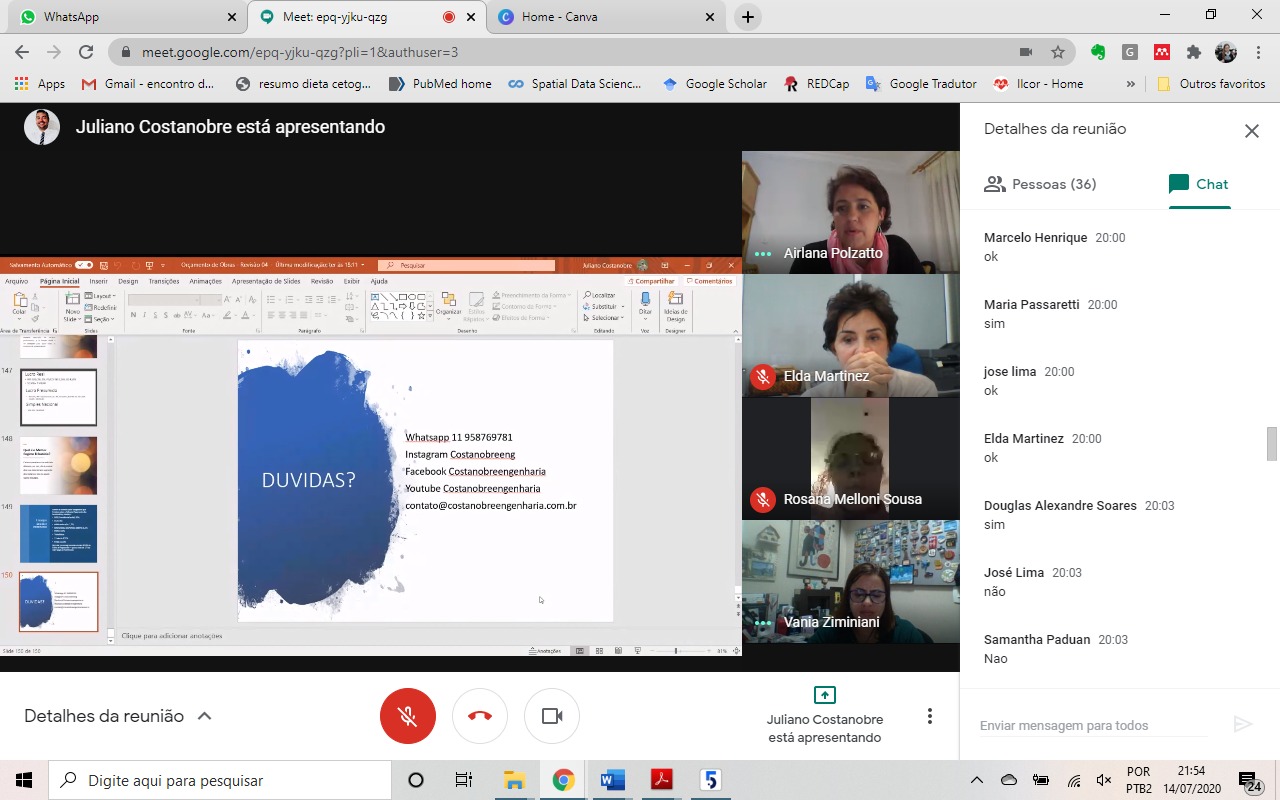Image resolution: width=1280 pixels, height=800 pixels.
Task: Open the Windows Start menu
Action: click(24, 780)
